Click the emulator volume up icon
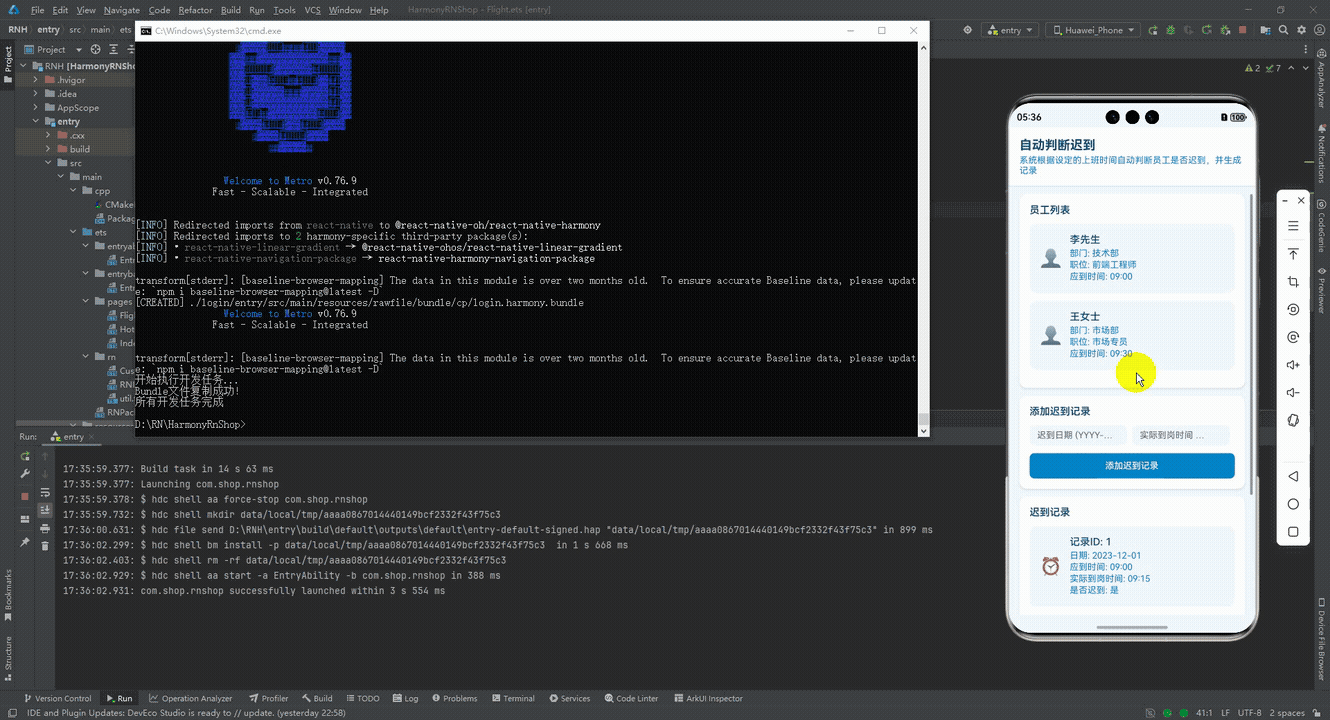 (x=1293, y=365)
